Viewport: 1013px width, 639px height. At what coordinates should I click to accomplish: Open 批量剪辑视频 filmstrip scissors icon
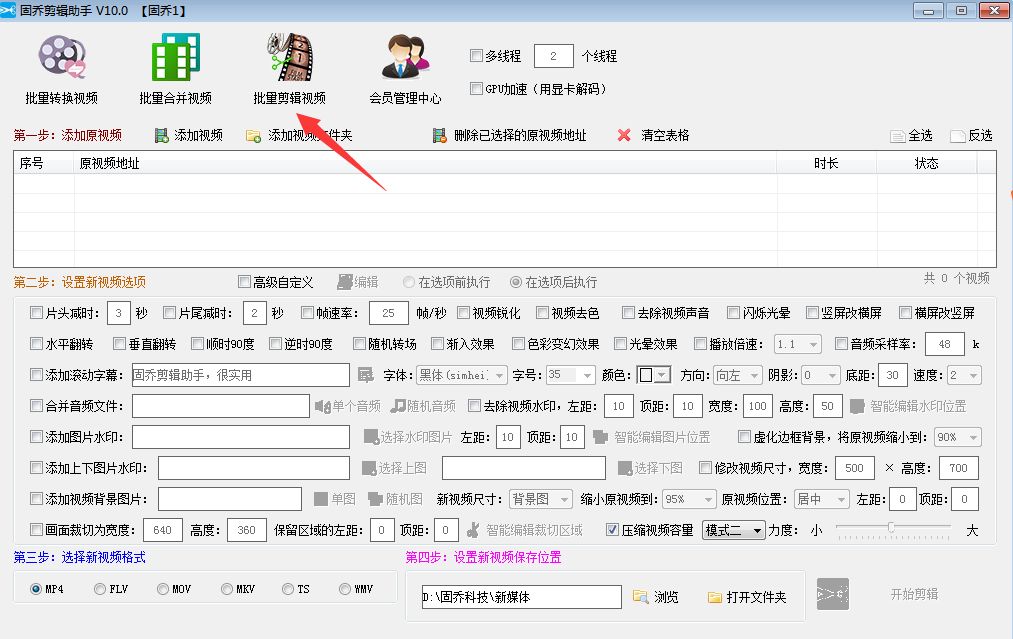[x=289, y=57]
